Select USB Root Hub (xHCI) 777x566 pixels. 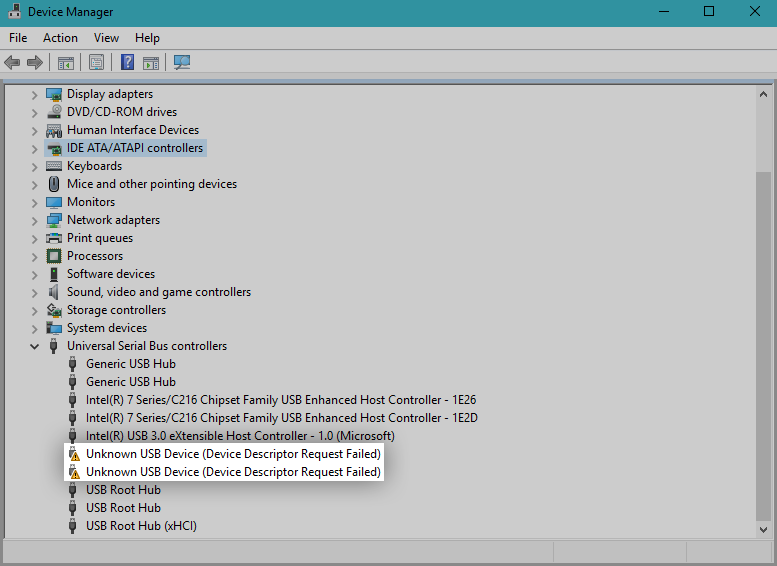141,526
